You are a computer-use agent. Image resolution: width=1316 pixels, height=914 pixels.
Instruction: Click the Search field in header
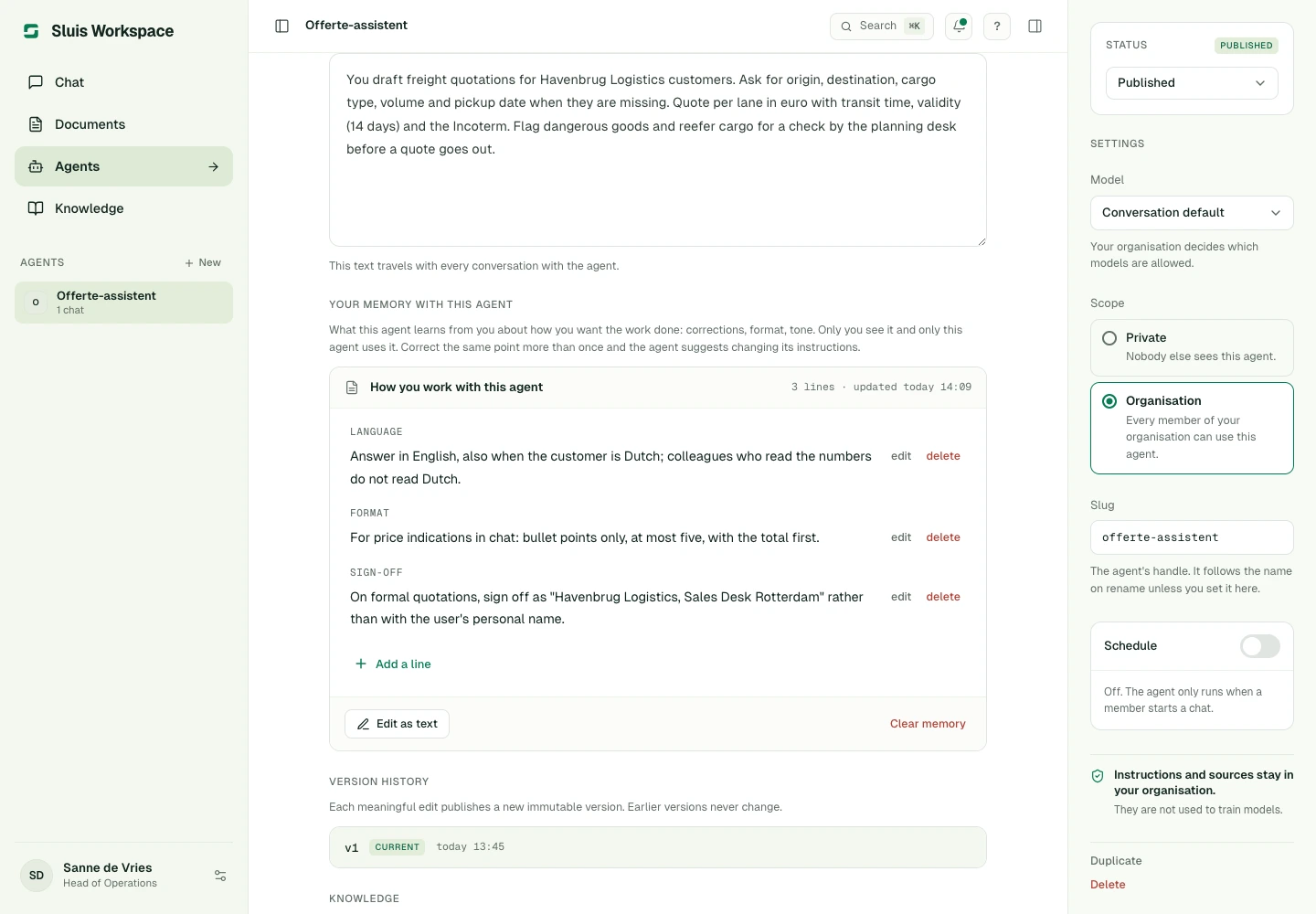tap(882, 27)
